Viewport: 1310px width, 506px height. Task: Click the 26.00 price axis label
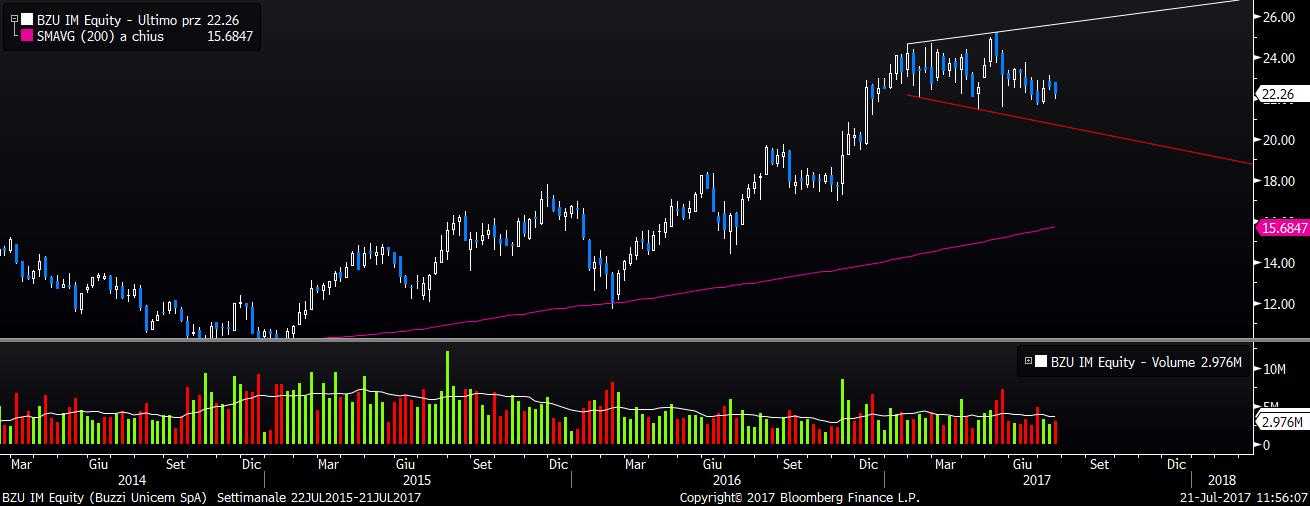[x=1280, y=17]
